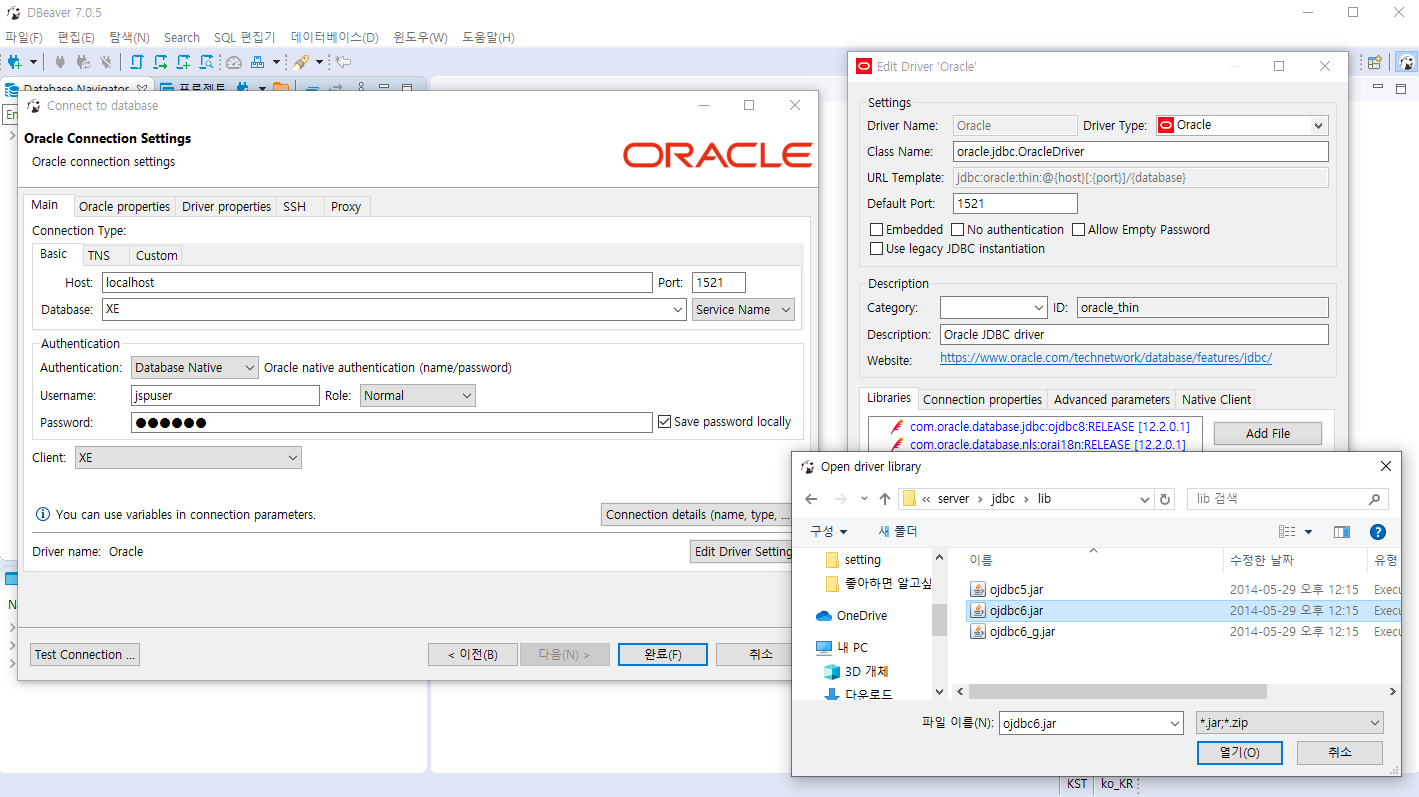Click 새 폴더 new folder button
The height and width of the screenshot is (797, 1419).
tap(898, 532)
